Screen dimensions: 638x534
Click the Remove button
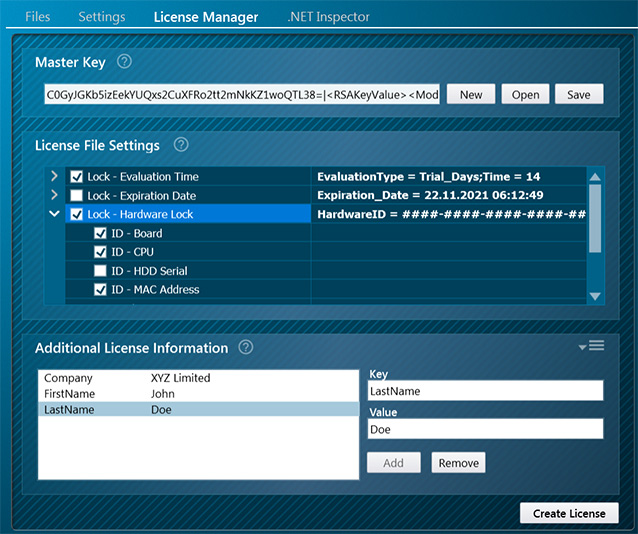458,463
